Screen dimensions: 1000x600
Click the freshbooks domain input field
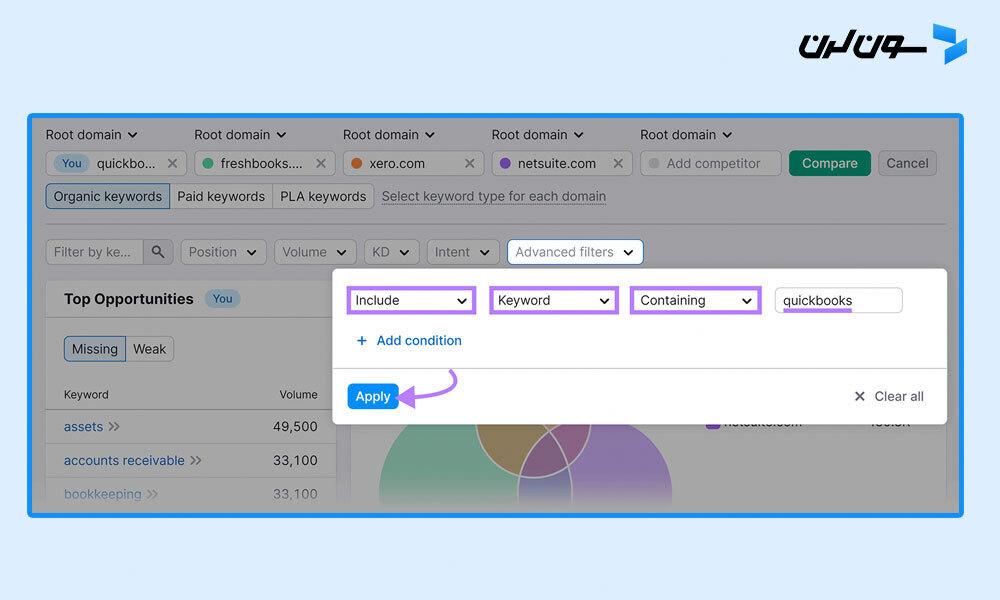(x=265, y=163)
